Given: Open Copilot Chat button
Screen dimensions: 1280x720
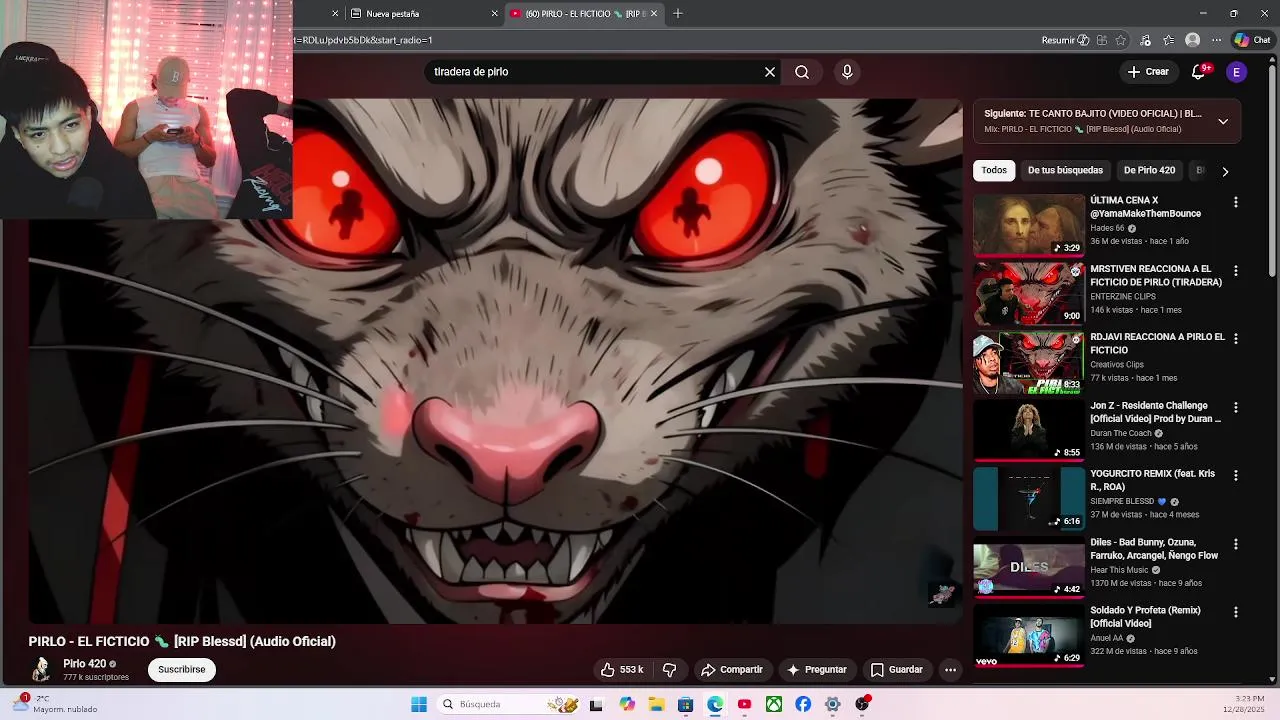Looking at the screenshot, I should tap(1252, 40).
